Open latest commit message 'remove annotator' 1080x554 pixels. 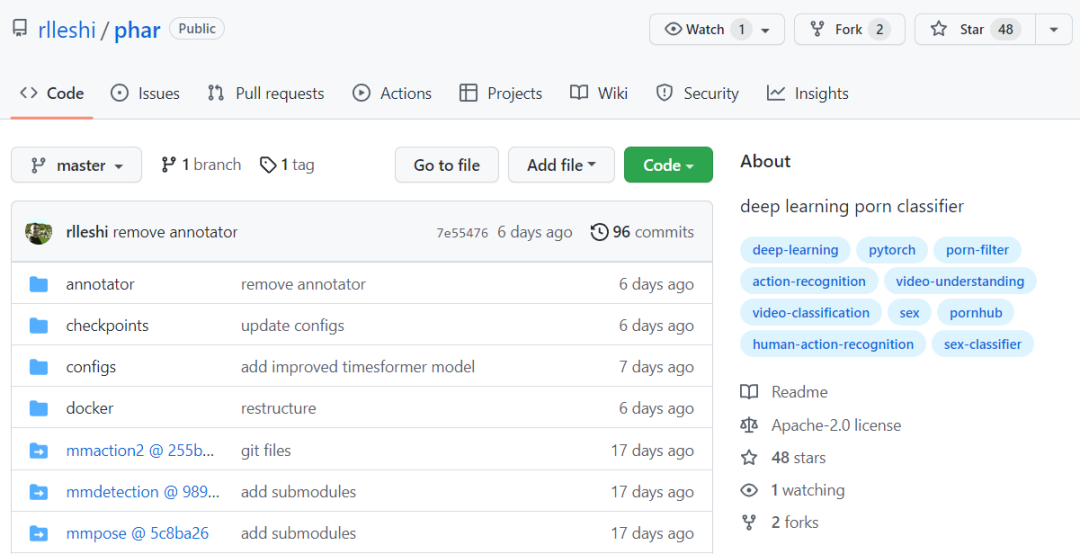[175, 232]
